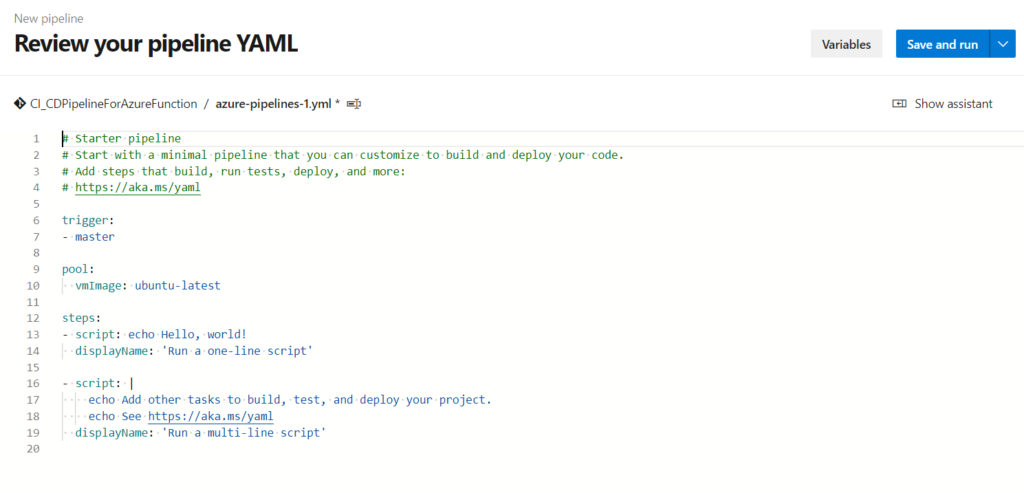
Task: Click on the pool: keyword line
Action: 78,270
